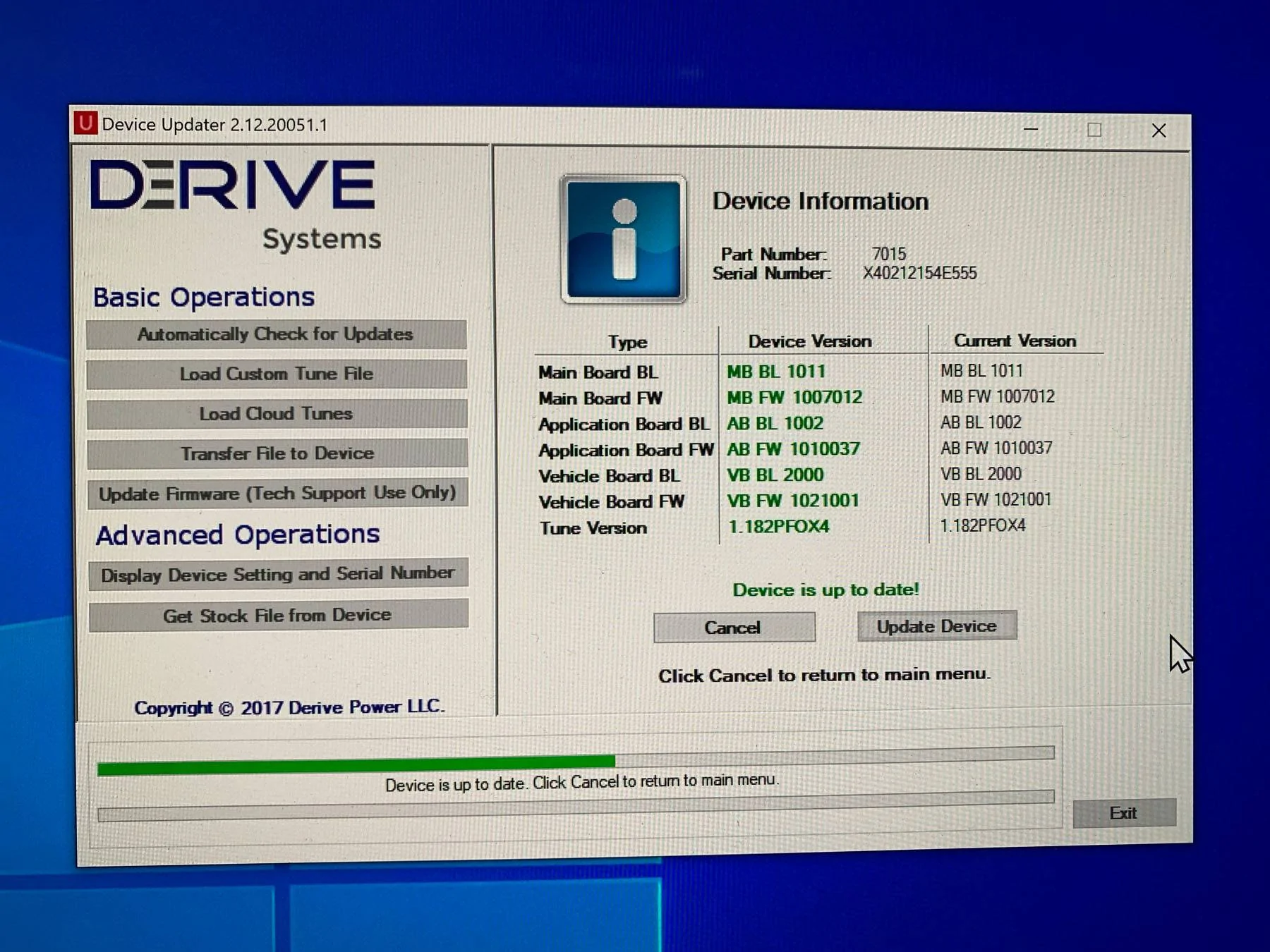This screenshot has height=952, width=1270.
Task: Click current version AB BL 1002
Action: pos(981,422)
